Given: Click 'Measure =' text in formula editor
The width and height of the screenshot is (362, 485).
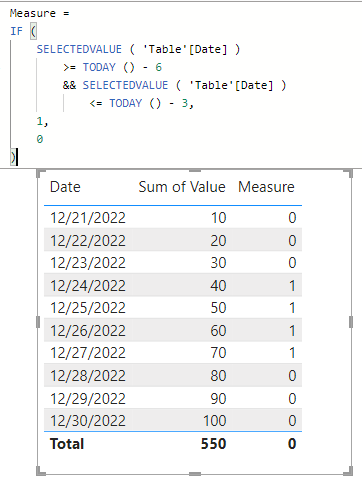Looking at the screenshot, I should (39, 13).
